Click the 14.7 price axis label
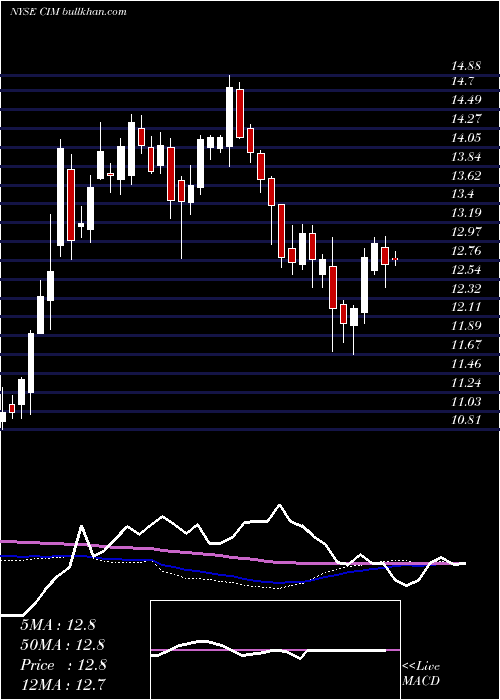The image size is (500, 700). pos(462,81)
